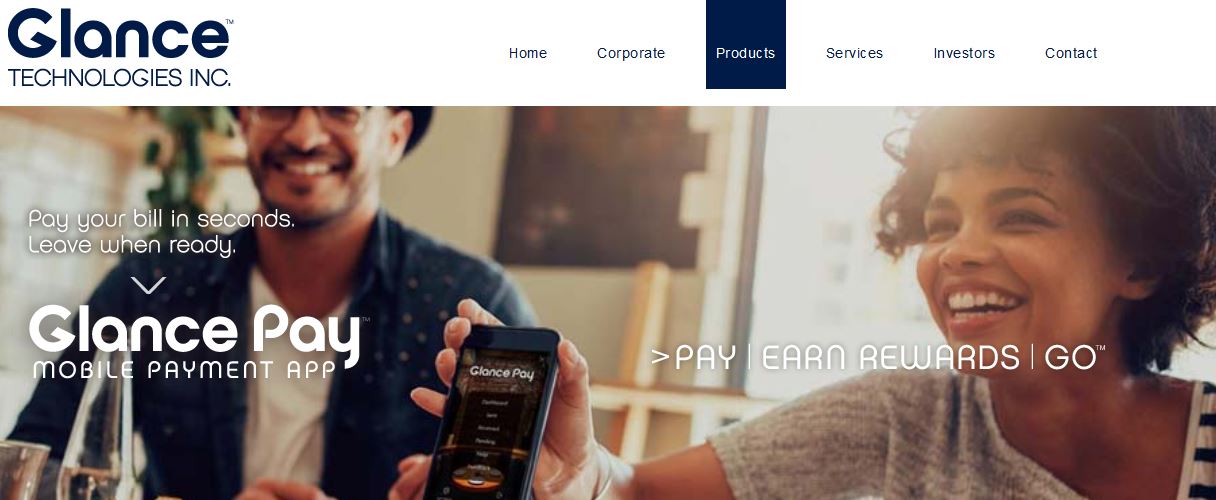Viewport: 1216px width, 500px height.
Task: Tap Dashboard on the phone screen
Action: (x=497, y=402)
